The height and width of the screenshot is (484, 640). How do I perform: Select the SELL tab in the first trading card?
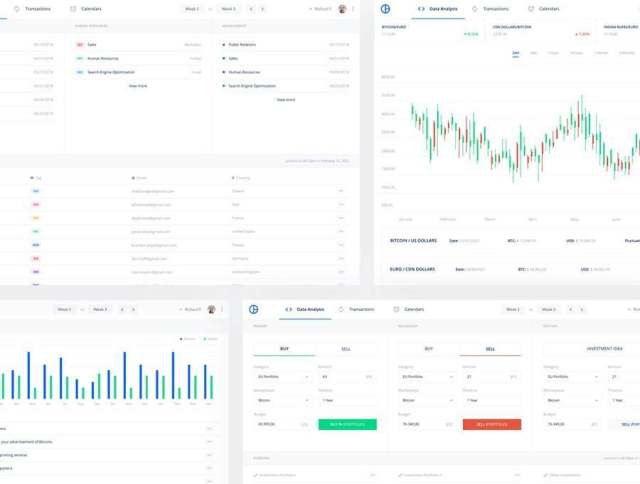pos(346,349)
